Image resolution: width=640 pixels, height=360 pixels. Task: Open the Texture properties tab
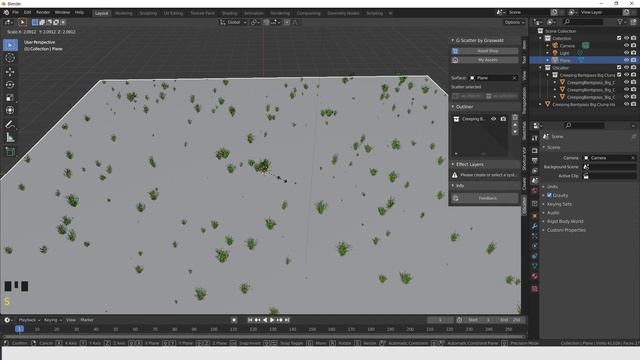(x=535, y=289)
